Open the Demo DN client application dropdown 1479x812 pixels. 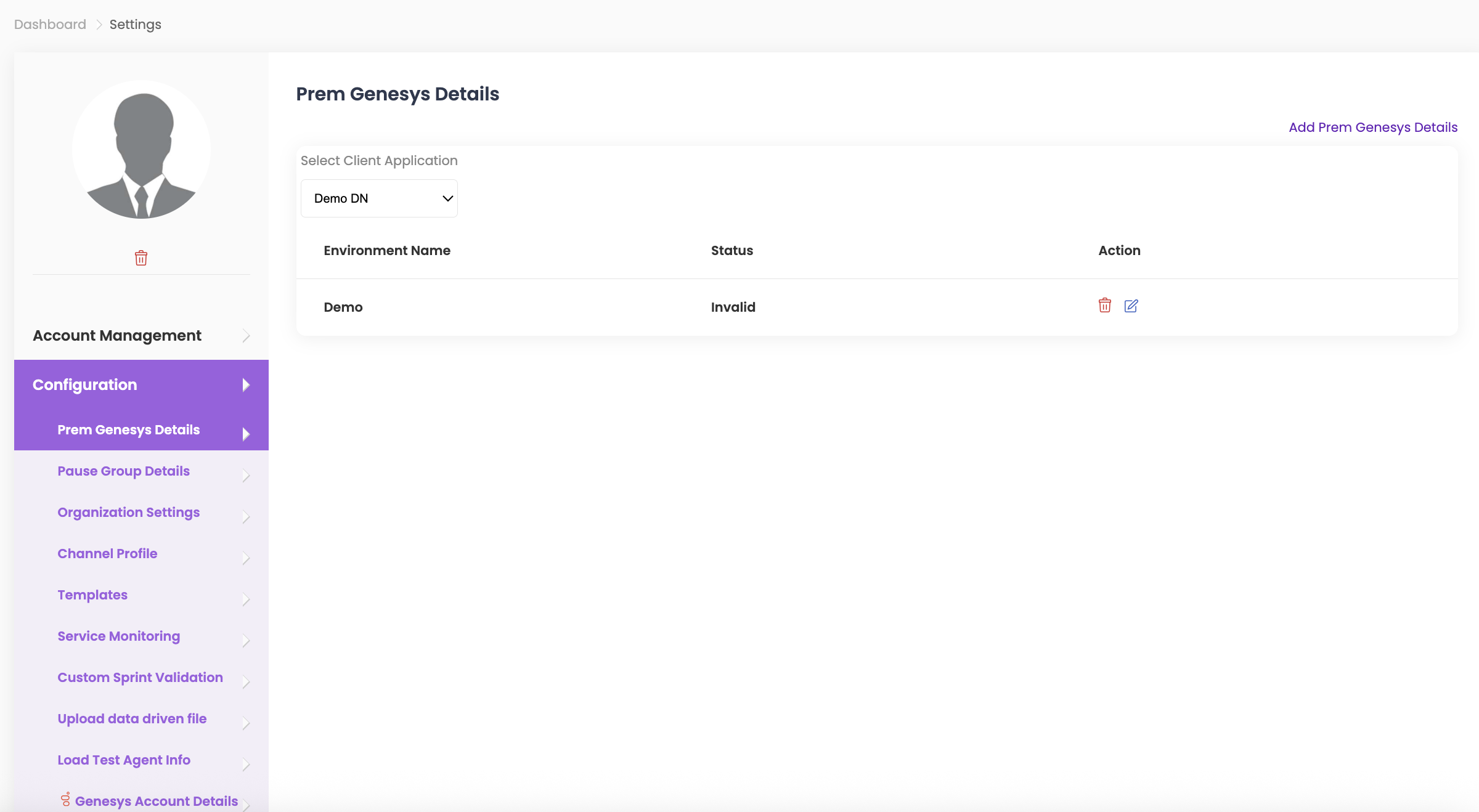pyautogui.click(x=379, y=198)
